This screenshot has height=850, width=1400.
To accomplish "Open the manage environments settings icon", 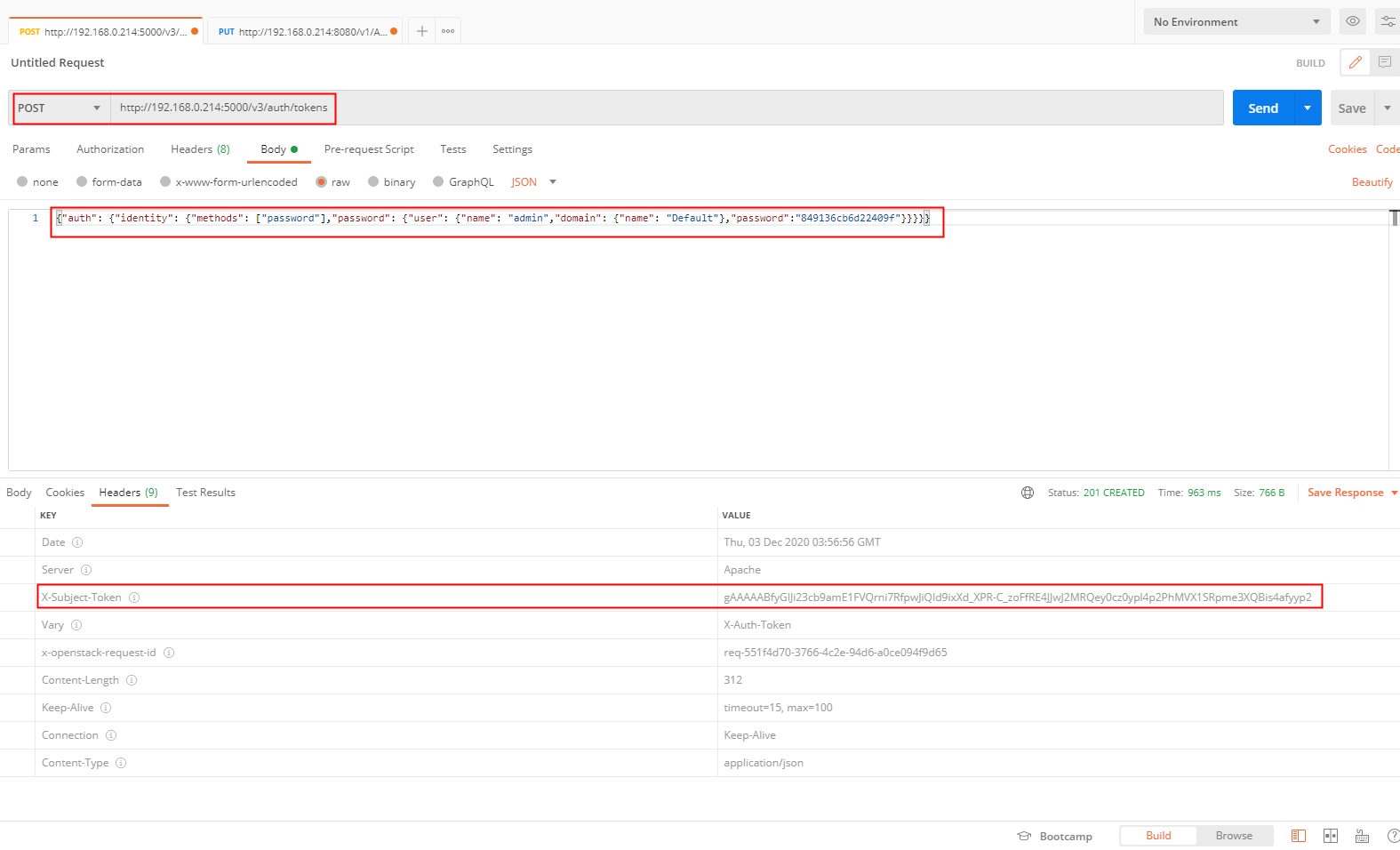I will [x=1388, y=21].
